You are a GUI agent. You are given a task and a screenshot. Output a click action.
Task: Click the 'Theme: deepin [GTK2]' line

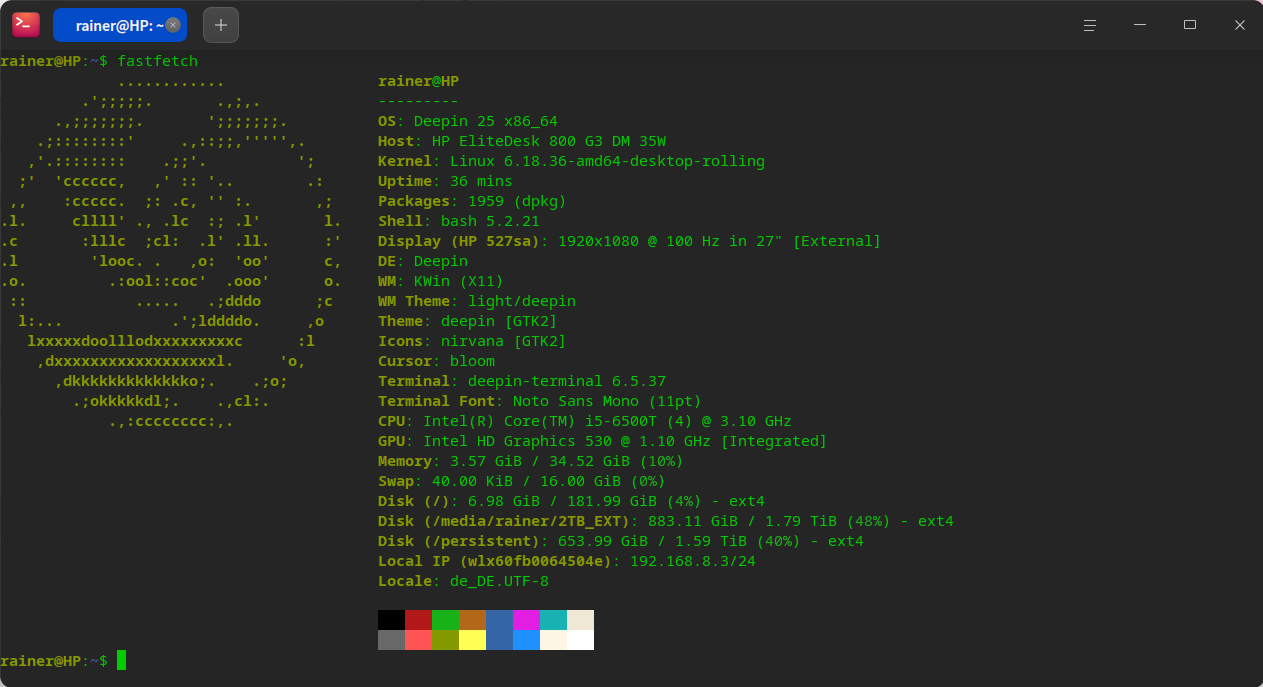[x=468, y=321]
